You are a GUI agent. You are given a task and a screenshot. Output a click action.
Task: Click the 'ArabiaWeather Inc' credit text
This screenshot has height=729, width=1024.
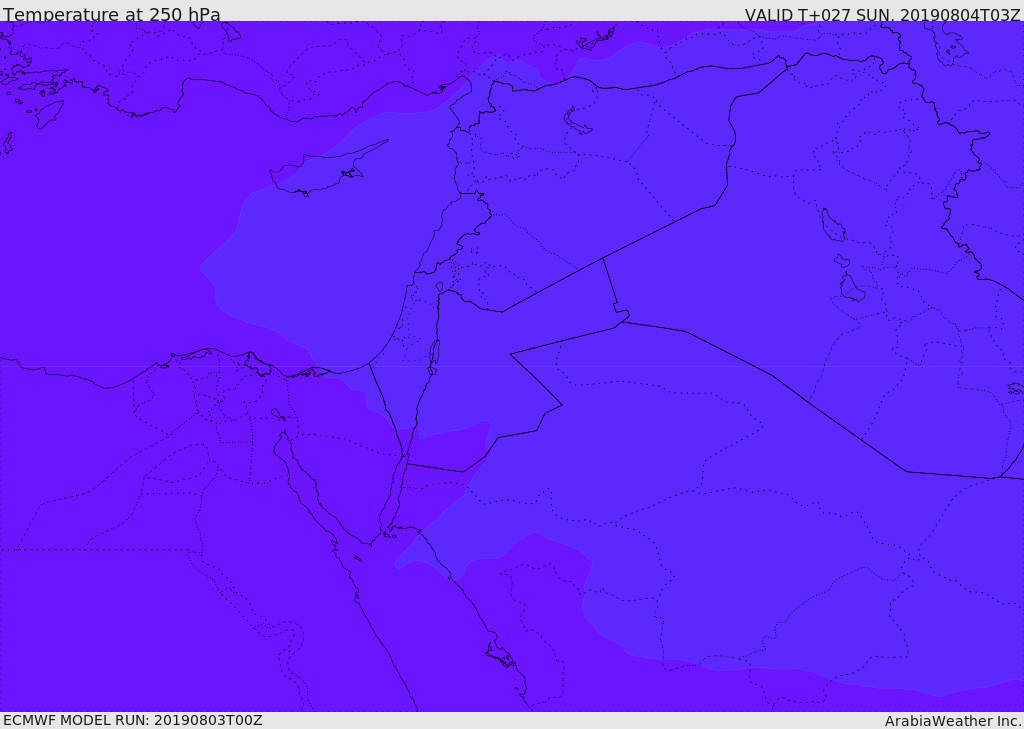tap(952, 721)
